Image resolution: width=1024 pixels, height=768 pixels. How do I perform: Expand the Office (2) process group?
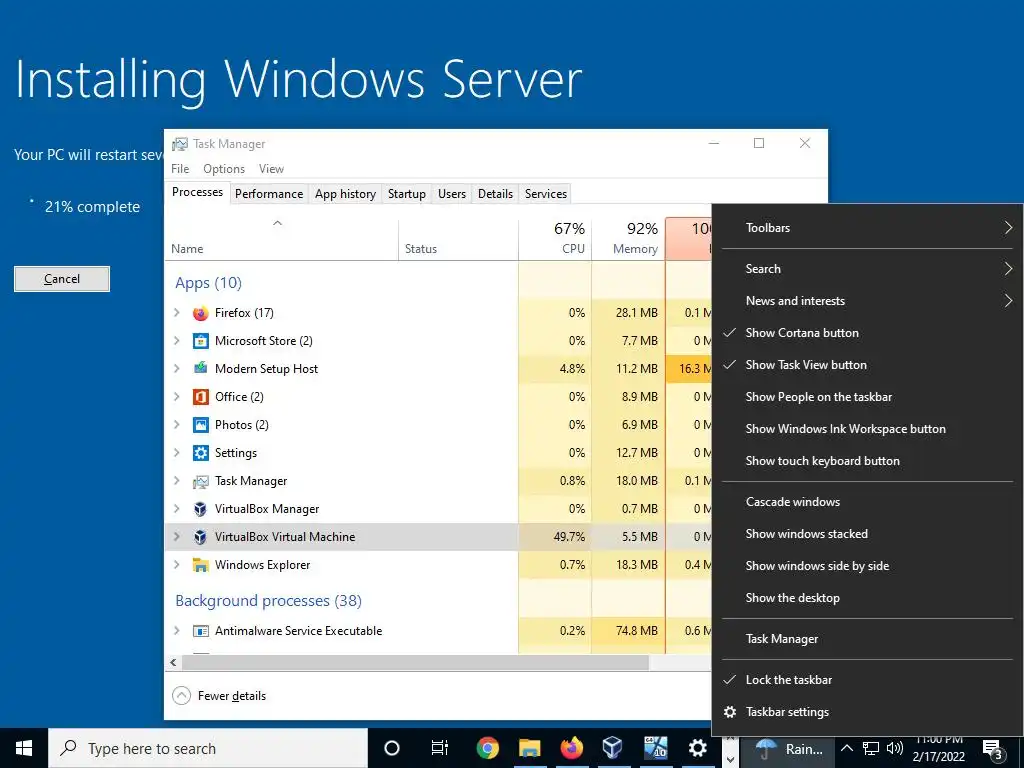click(176, 396)
